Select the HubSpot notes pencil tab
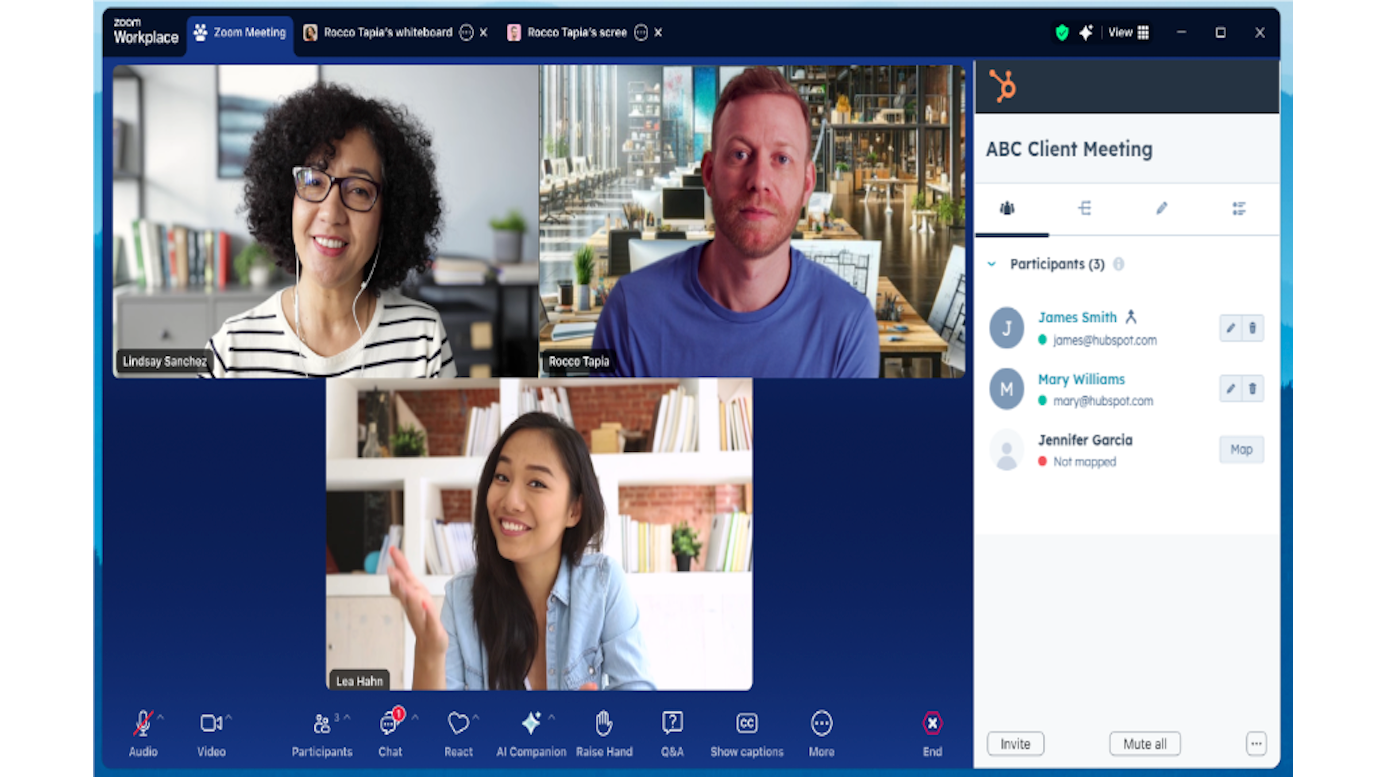 tap(1161, 208)
